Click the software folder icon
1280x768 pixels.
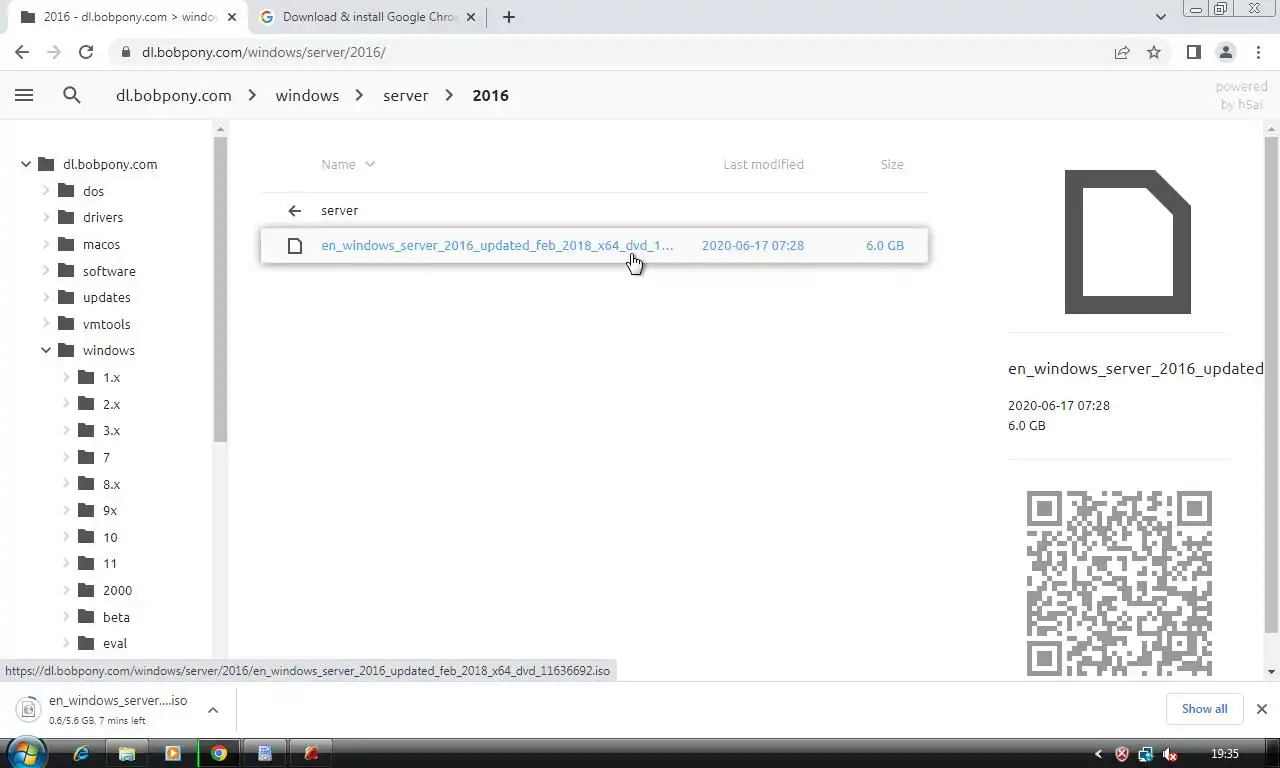(x=66, y=271)
